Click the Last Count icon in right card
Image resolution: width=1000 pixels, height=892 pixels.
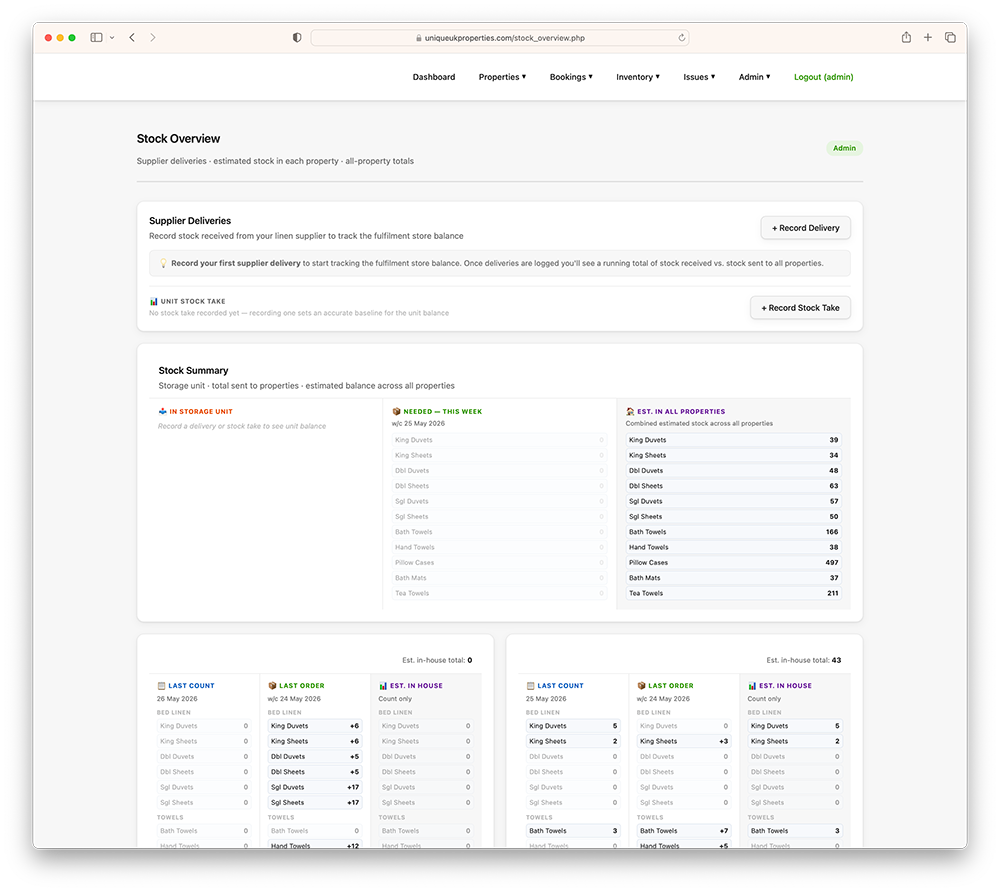[531, 685]
